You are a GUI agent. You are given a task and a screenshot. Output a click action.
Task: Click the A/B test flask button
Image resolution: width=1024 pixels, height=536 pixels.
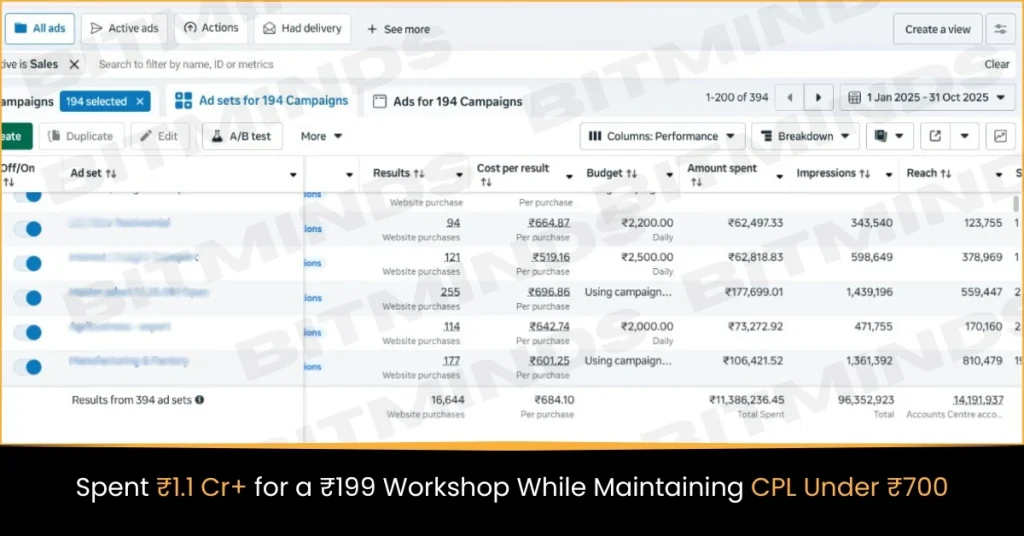point(242,136)
